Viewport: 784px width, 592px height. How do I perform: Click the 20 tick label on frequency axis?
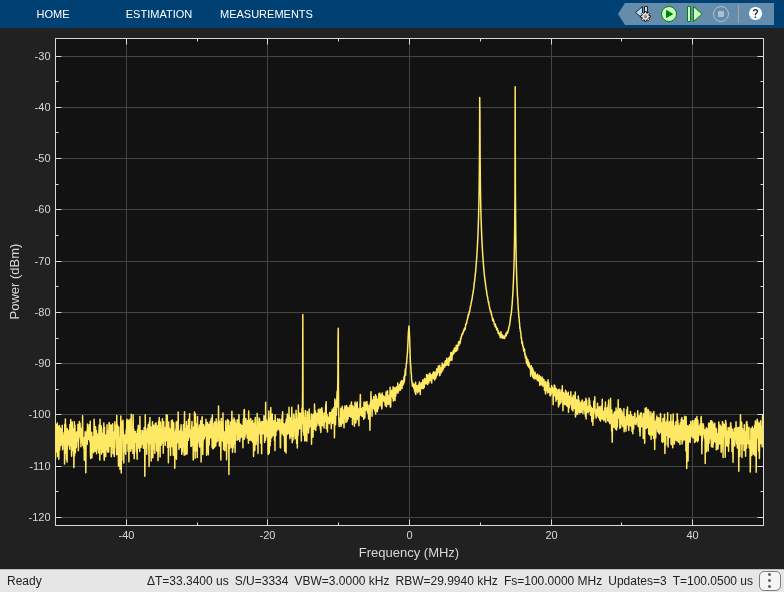[551, 535]
